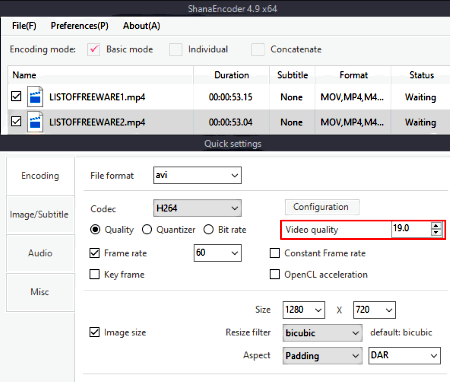Select the Quantizer radio button
The width and height of the screenshot is (450, 382).
click(x=147, y=230)
